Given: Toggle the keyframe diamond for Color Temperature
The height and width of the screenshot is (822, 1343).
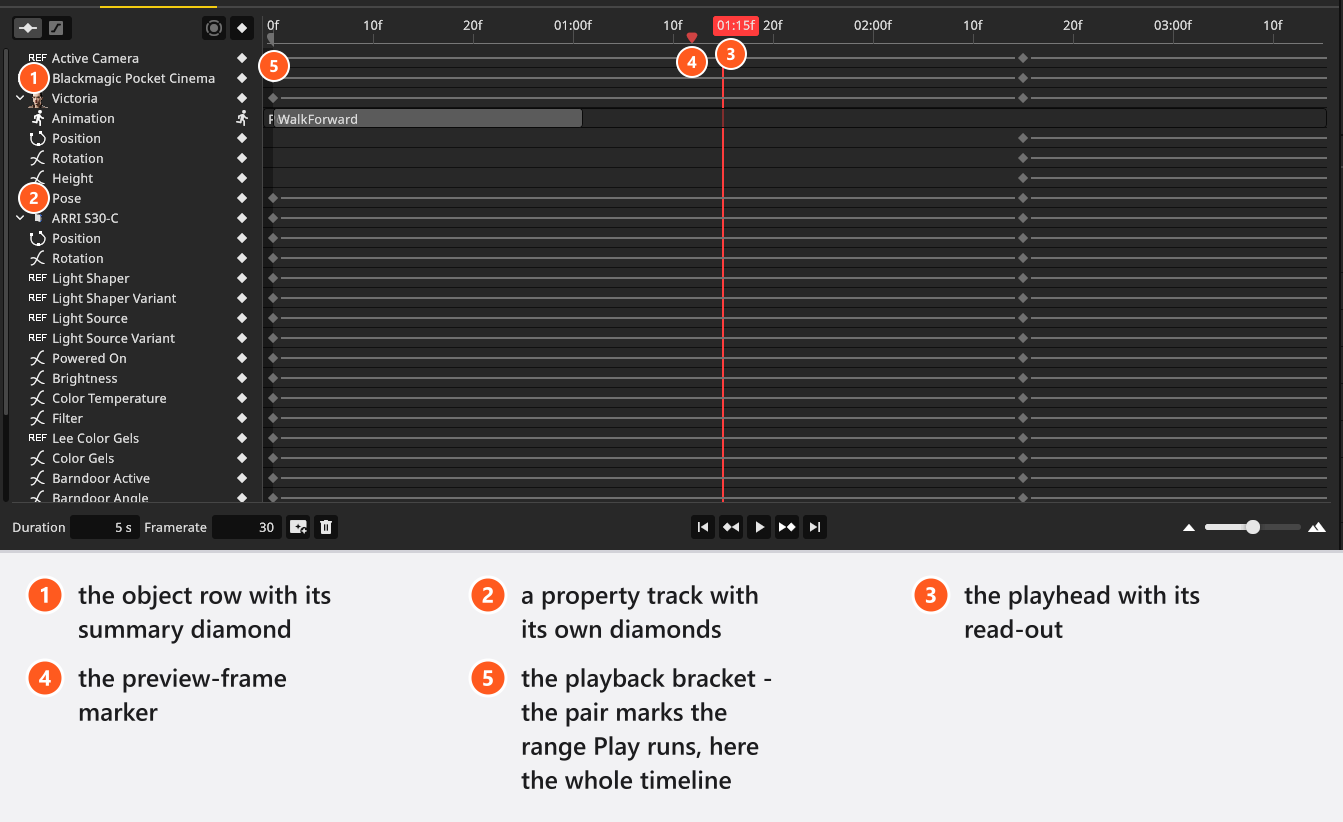Looking at the screenshot, I should pos(241,398).
